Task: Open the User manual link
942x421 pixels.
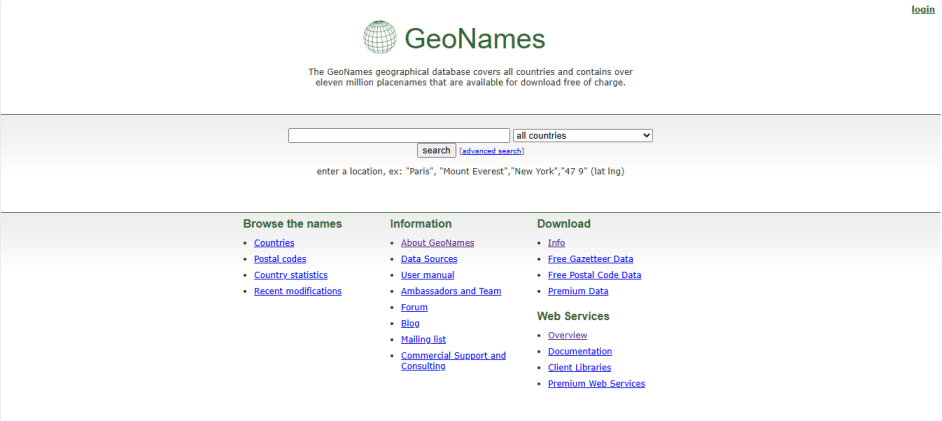Action: (x=427, y=275)
